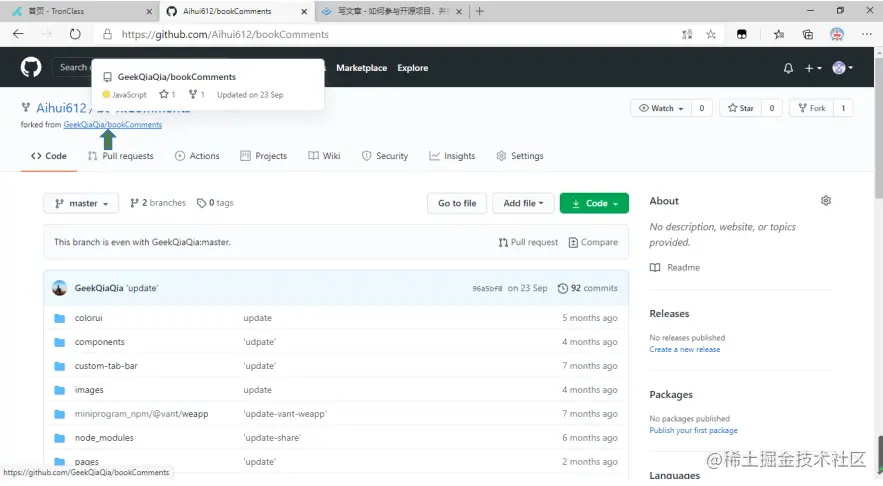
Task: Open 'update-share' commit message
Action: [x=272, y=438]
